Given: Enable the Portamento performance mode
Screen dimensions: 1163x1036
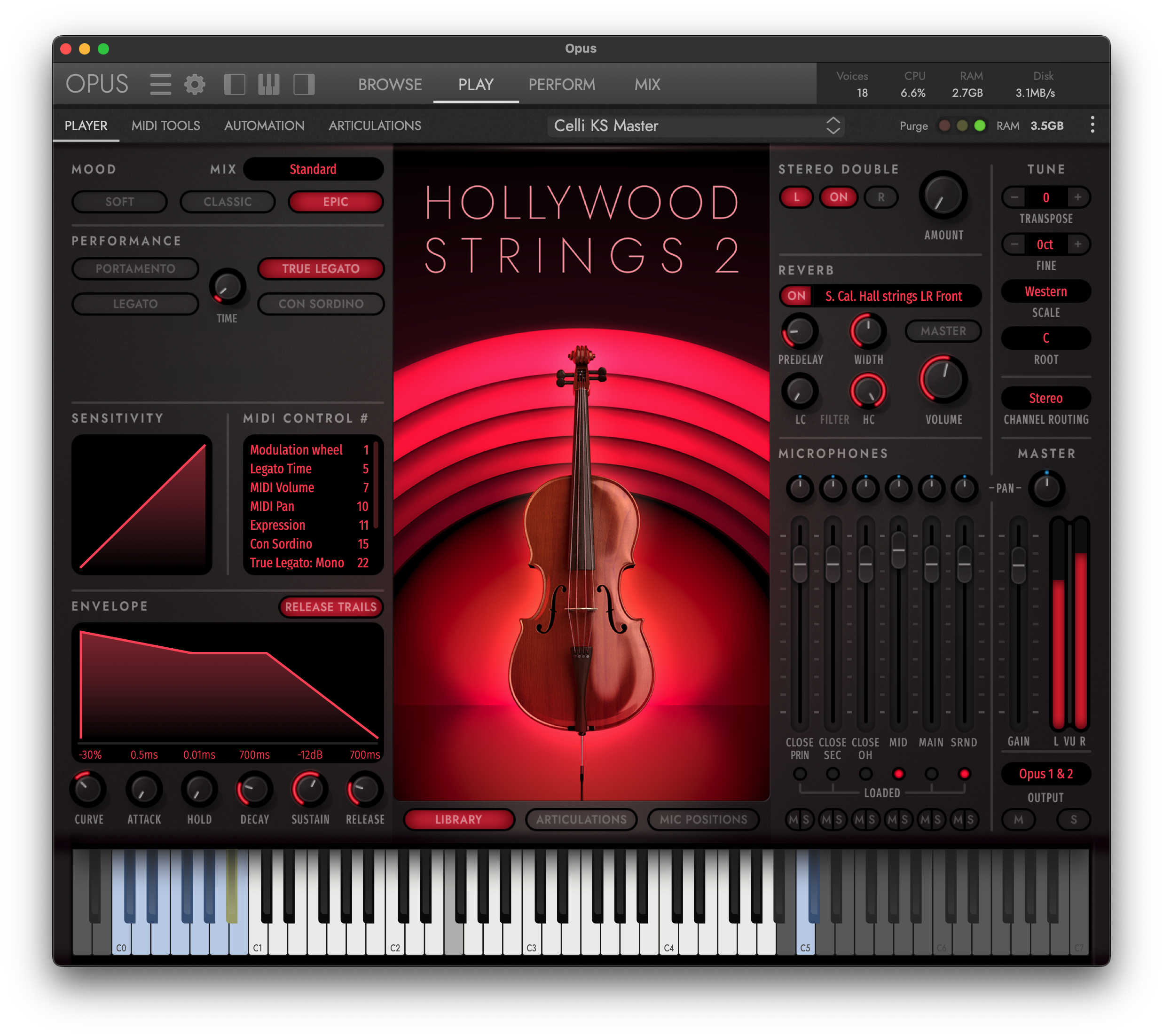Looking at the screenshot, I should click(135, 269).
